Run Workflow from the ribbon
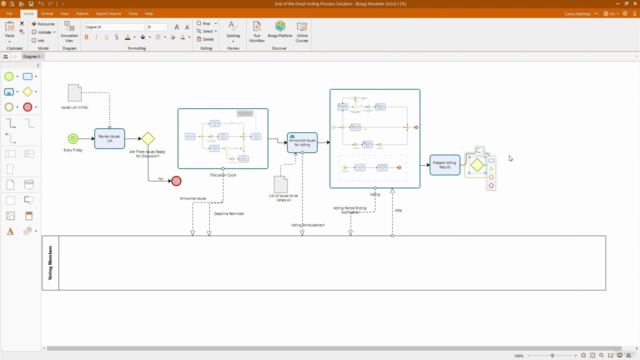Screen dimensions: 640x360 (257, 31)
